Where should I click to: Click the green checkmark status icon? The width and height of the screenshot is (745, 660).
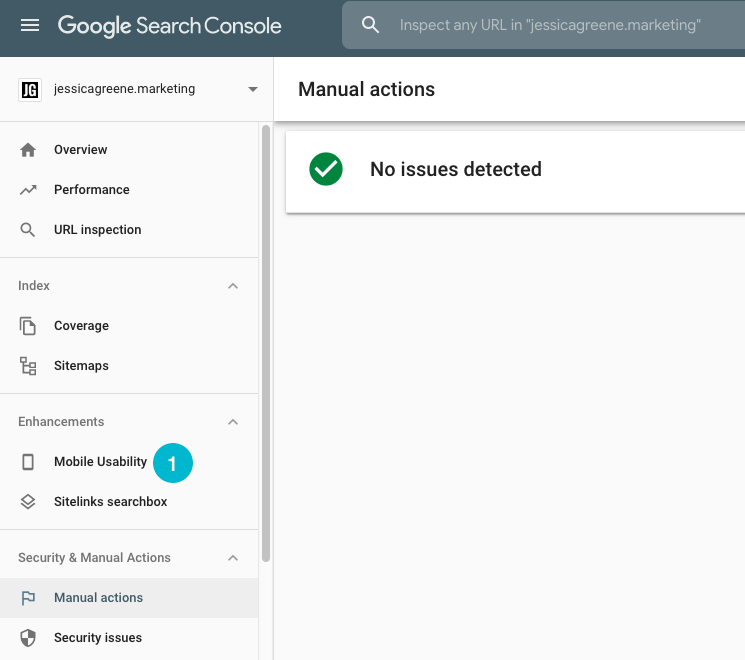click(x=326, y=169)
